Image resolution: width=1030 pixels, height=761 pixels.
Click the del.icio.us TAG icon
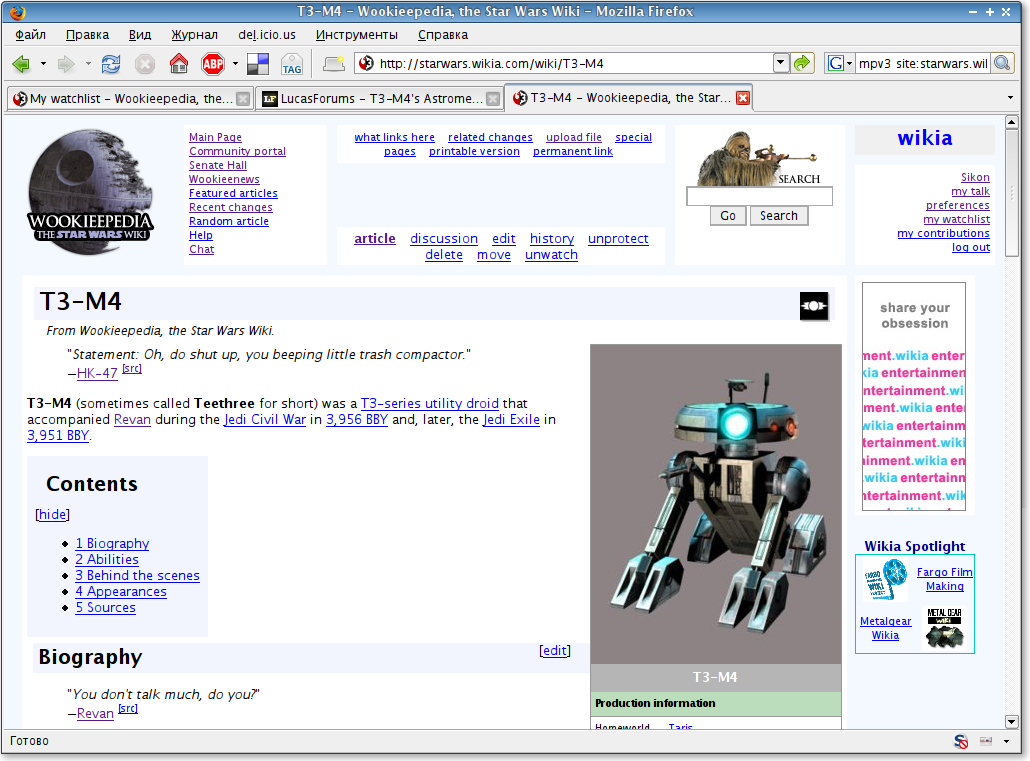292,64
